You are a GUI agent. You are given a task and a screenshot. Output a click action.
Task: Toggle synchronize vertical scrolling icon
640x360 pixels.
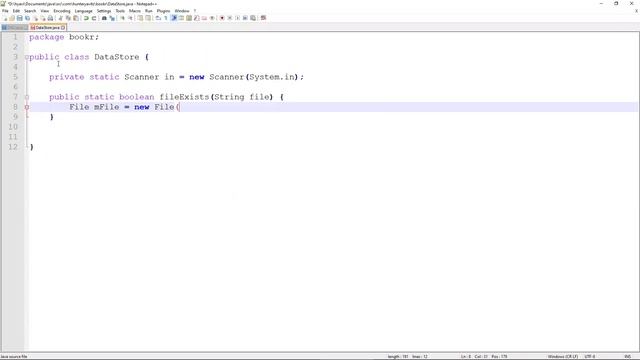click(x=140, y=18)
